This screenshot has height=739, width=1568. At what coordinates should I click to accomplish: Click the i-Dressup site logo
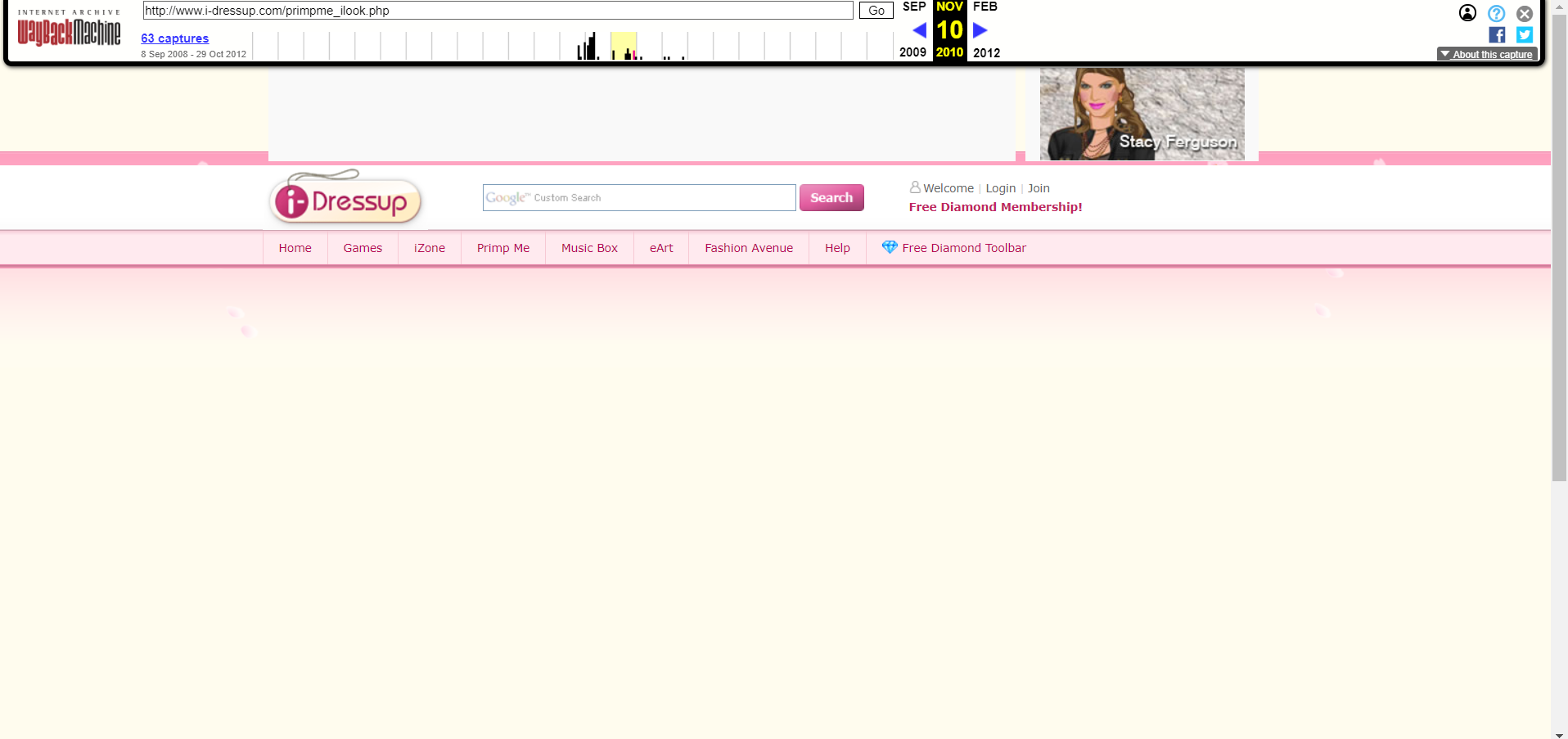[x=345, y=198]
